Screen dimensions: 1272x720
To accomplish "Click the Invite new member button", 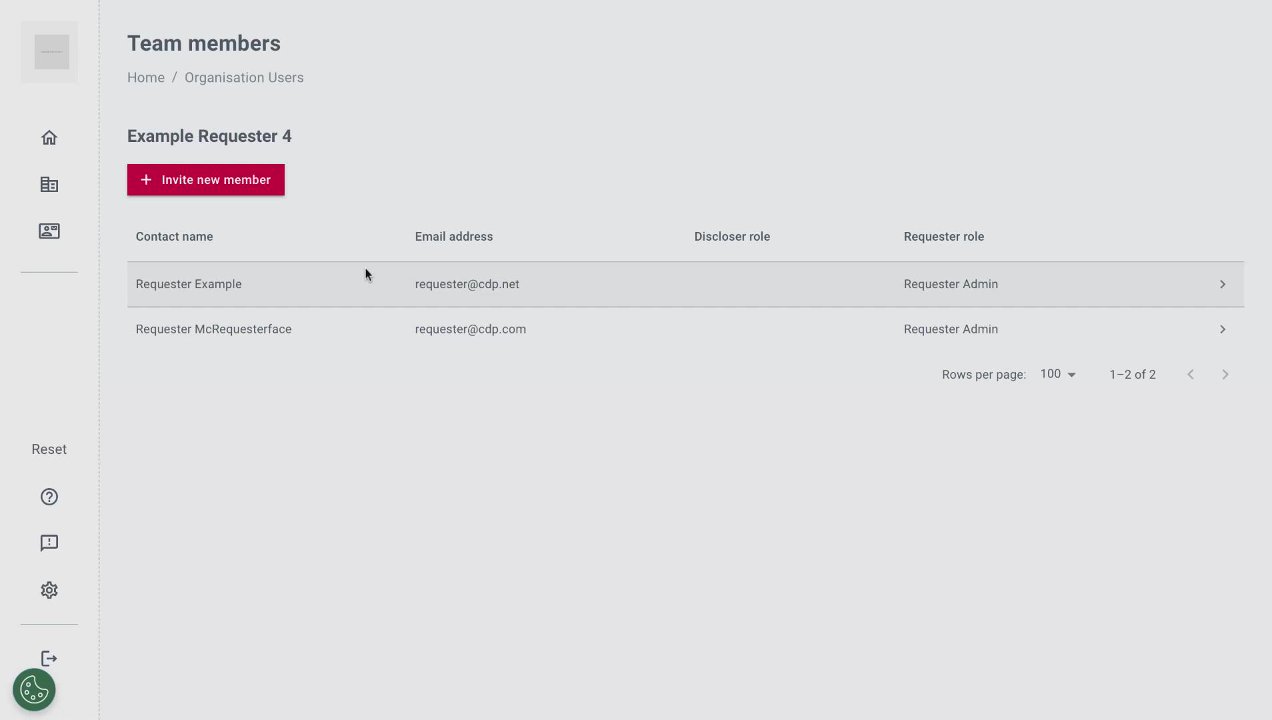I will (206, 180).
